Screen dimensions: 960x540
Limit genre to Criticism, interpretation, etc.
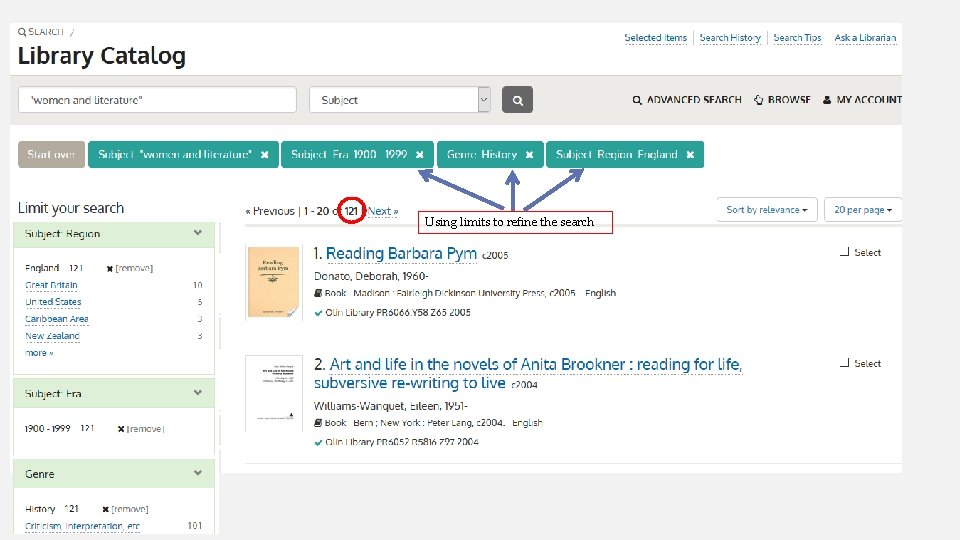pos(83,526)
